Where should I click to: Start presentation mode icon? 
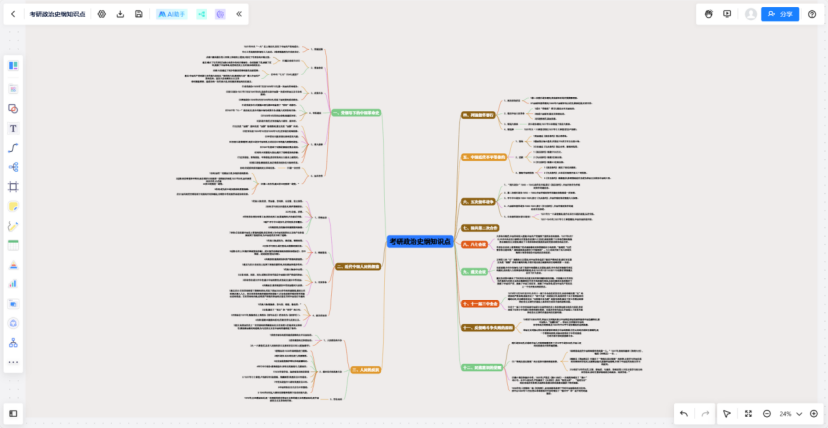(x=727, y=14)
